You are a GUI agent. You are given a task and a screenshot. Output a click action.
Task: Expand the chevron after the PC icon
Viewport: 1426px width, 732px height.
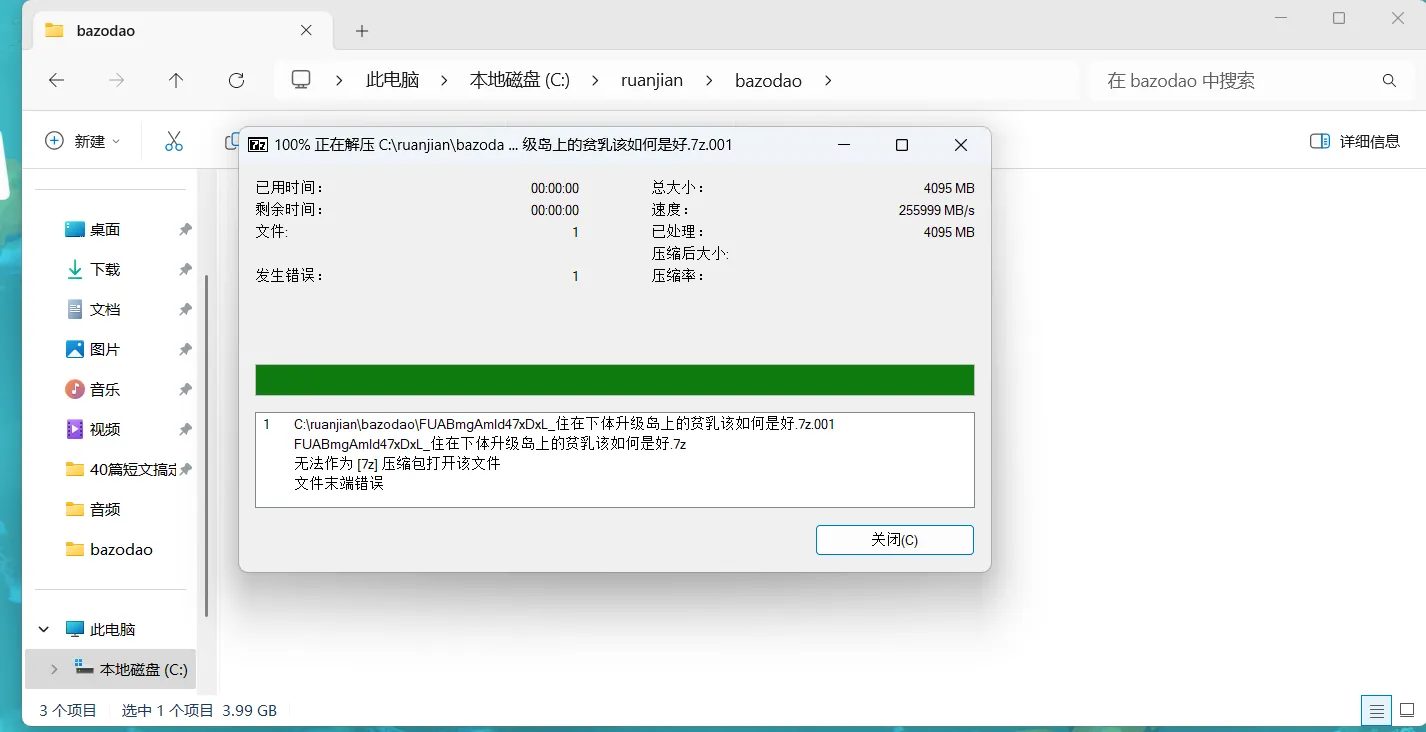click(340, 81)
